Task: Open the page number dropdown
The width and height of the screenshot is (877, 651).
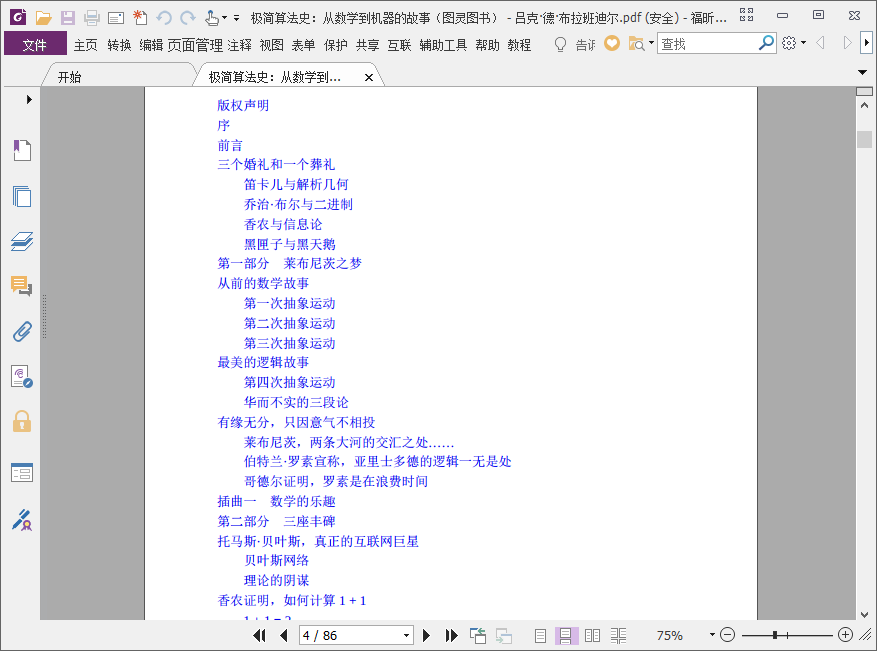Action: [x=407, y=635]
